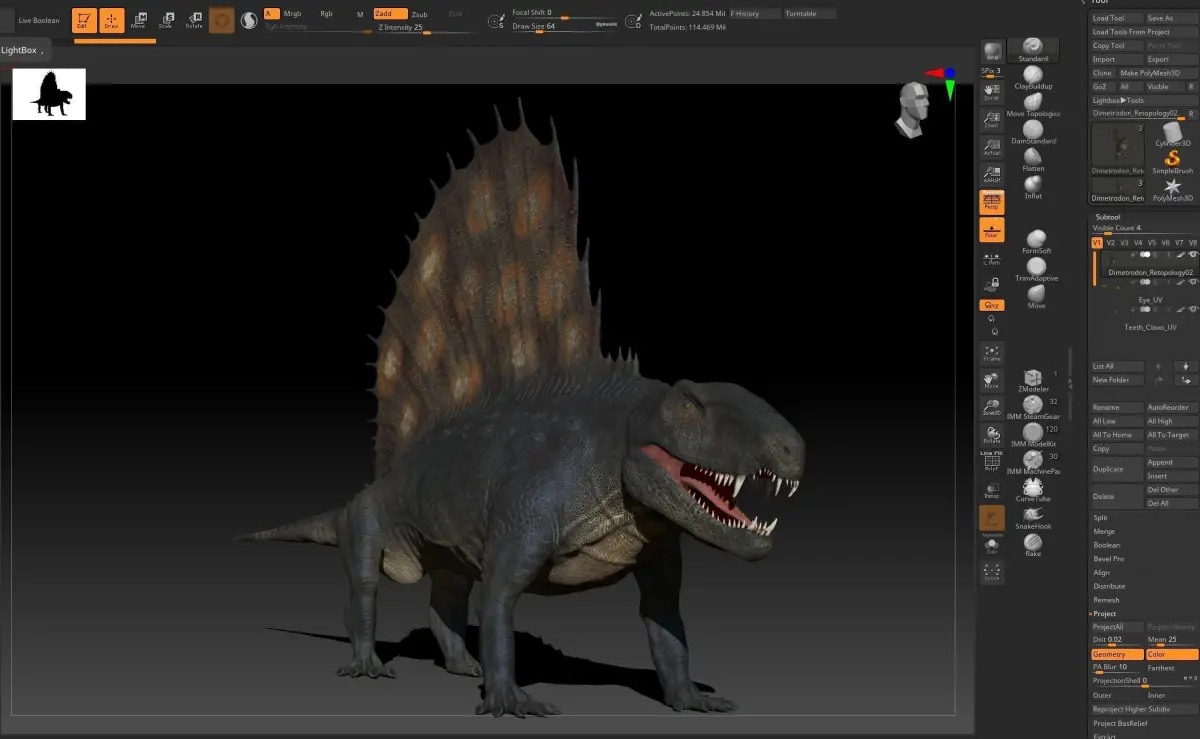The image size is (1200, 739).
Task: Select the TrimAdaptive brush
Action: [1036, 271]
